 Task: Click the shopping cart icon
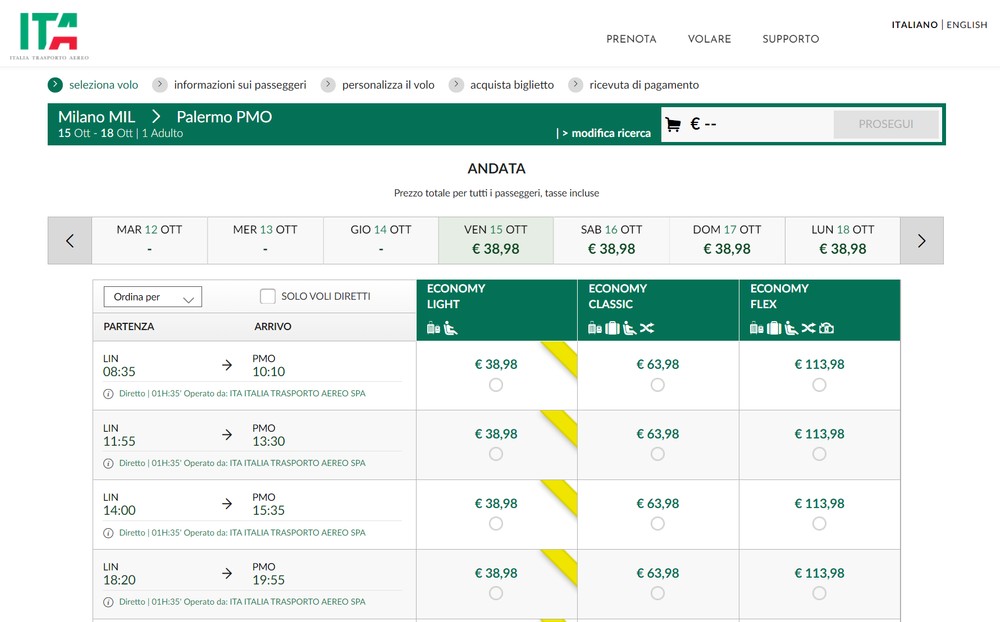[x=673, y=124]
